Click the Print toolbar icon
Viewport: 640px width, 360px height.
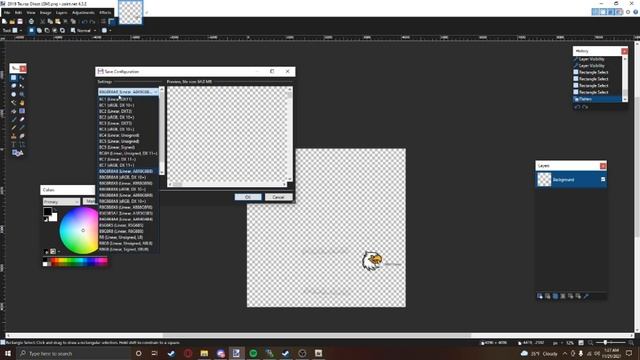pos(31,21)
